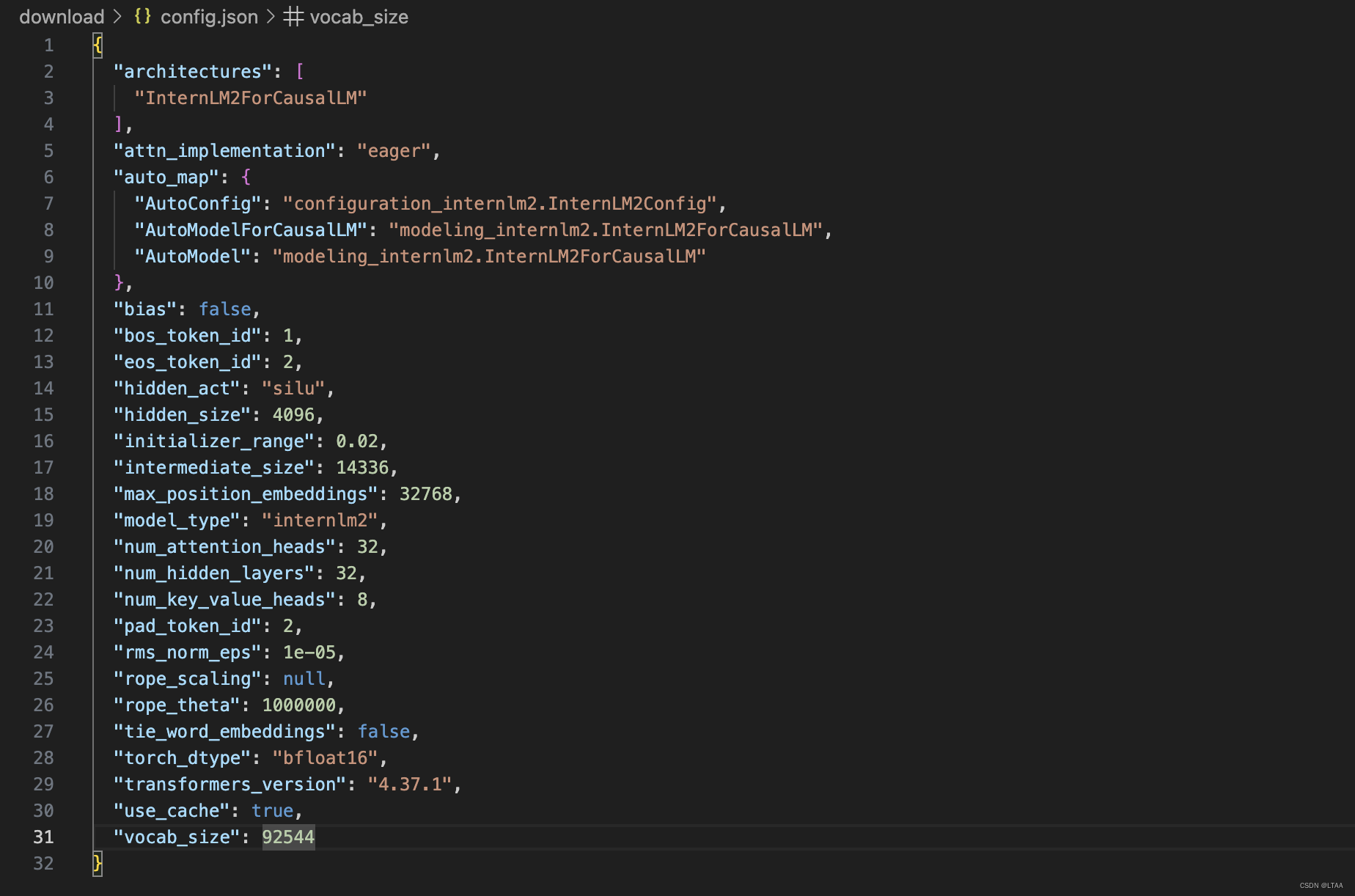Click the "AutoModelForCausalLM" key
The height and width of the screenshot is (896, 1355).
(251, 230)
